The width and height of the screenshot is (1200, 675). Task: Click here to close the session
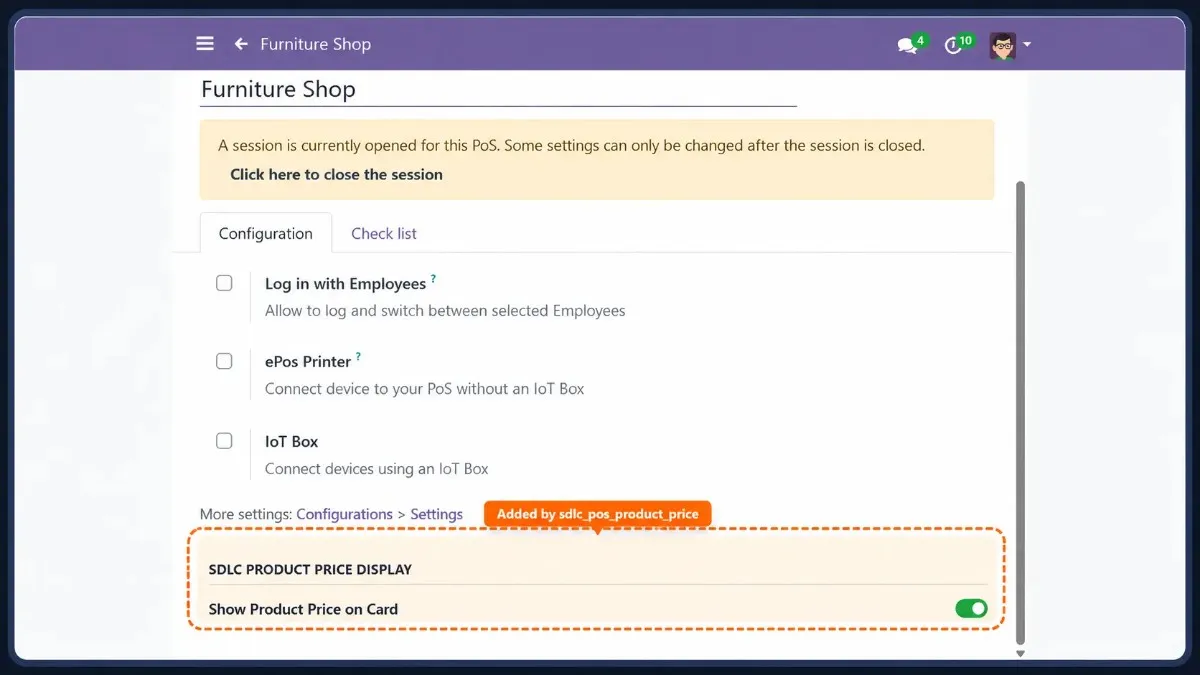336,174
